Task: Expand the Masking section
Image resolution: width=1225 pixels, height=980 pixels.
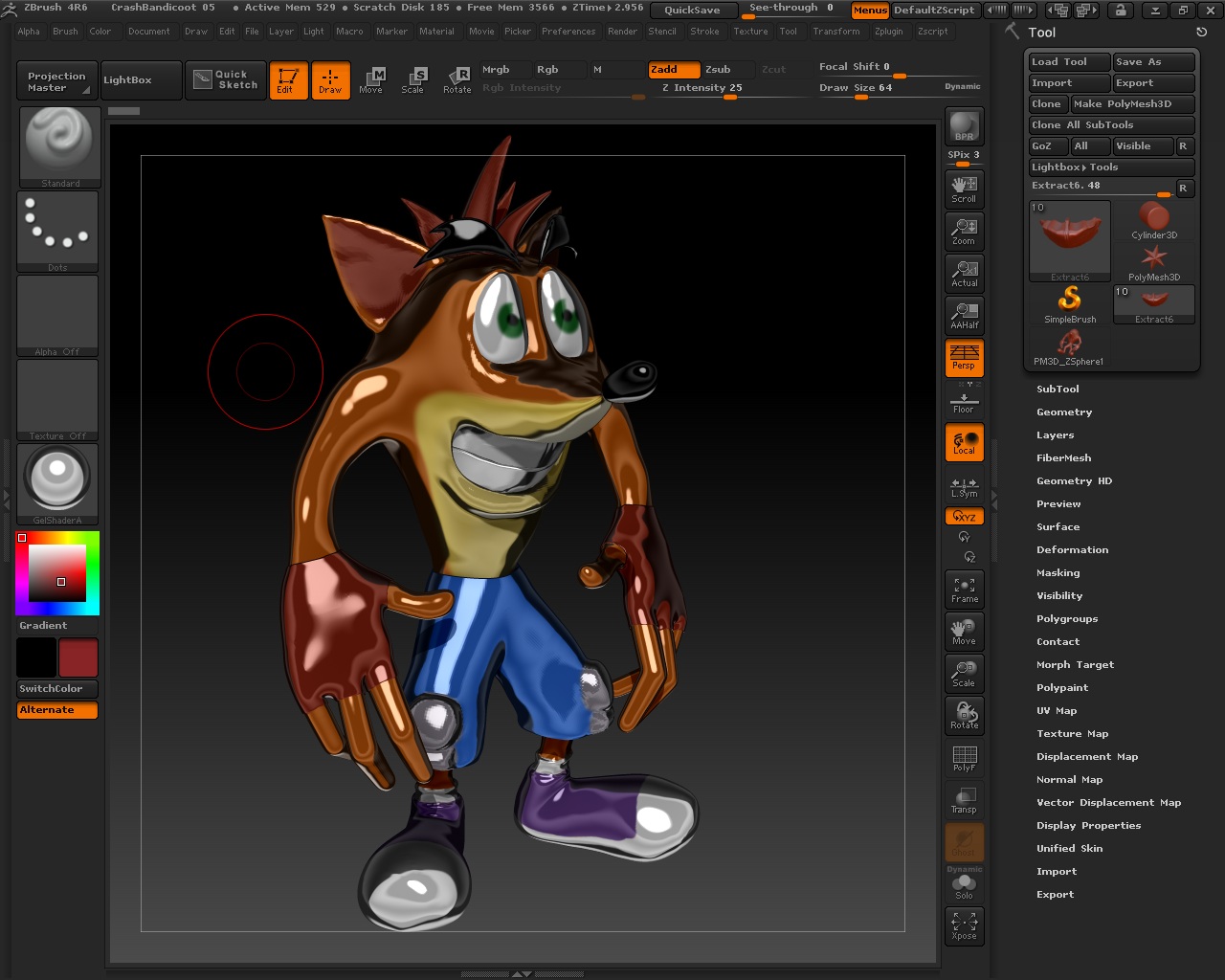Action: point(1058,572)
